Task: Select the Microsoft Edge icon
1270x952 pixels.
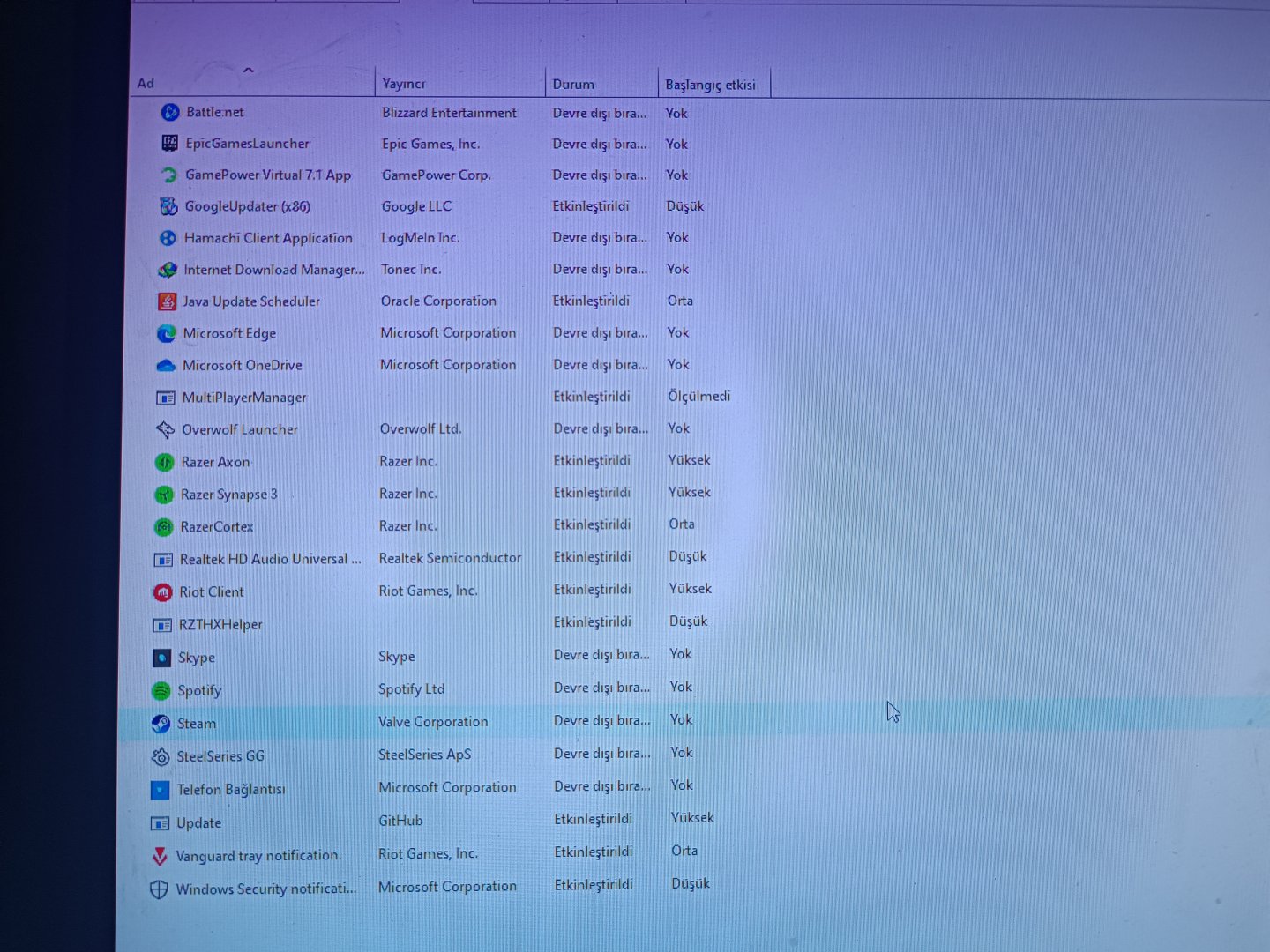Action: [167, 333]
